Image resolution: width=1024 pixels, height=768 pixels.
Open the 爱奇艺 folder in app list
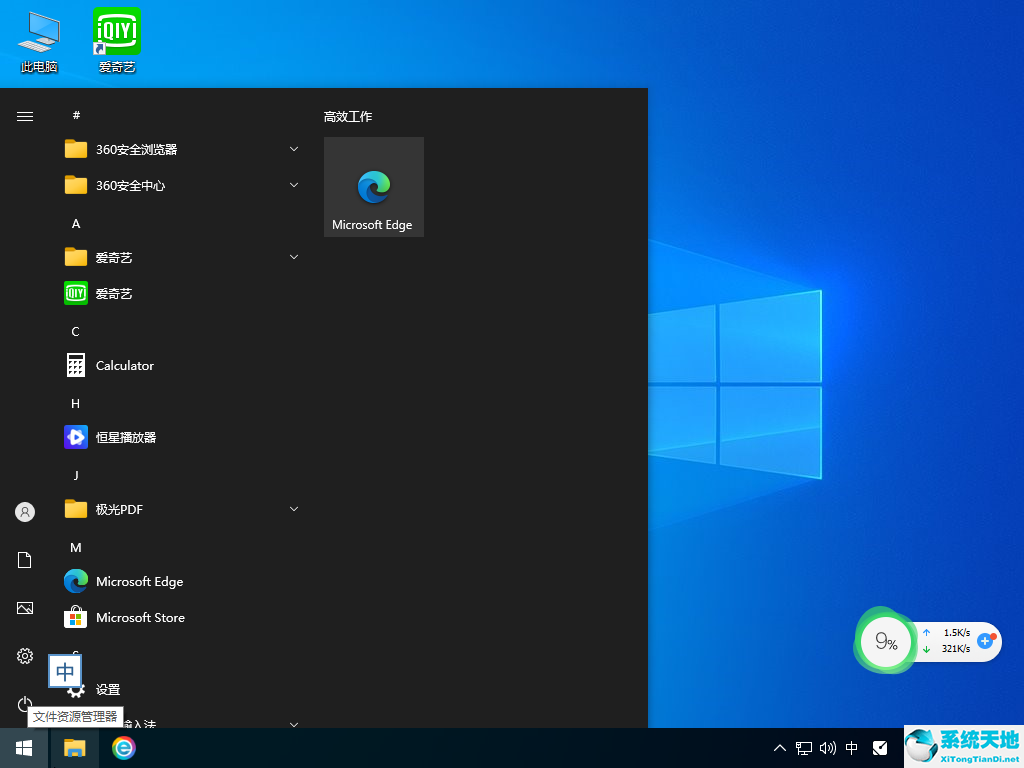click(x=182, y=257)
